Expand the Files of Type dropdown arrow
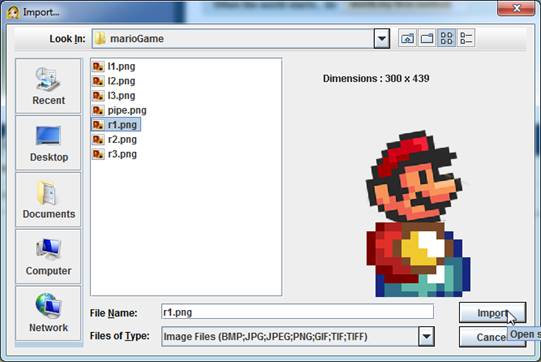541x362 pixels. point(426,336)
